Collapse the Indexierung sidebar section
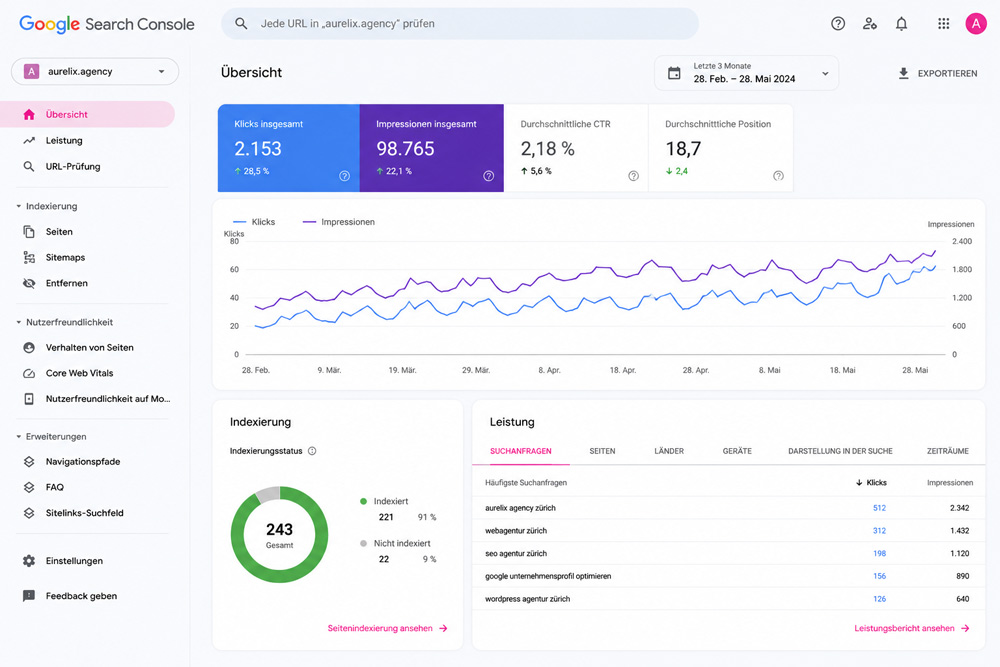The width and height of the screenshot is (1000, 667). tap(47, 206)
